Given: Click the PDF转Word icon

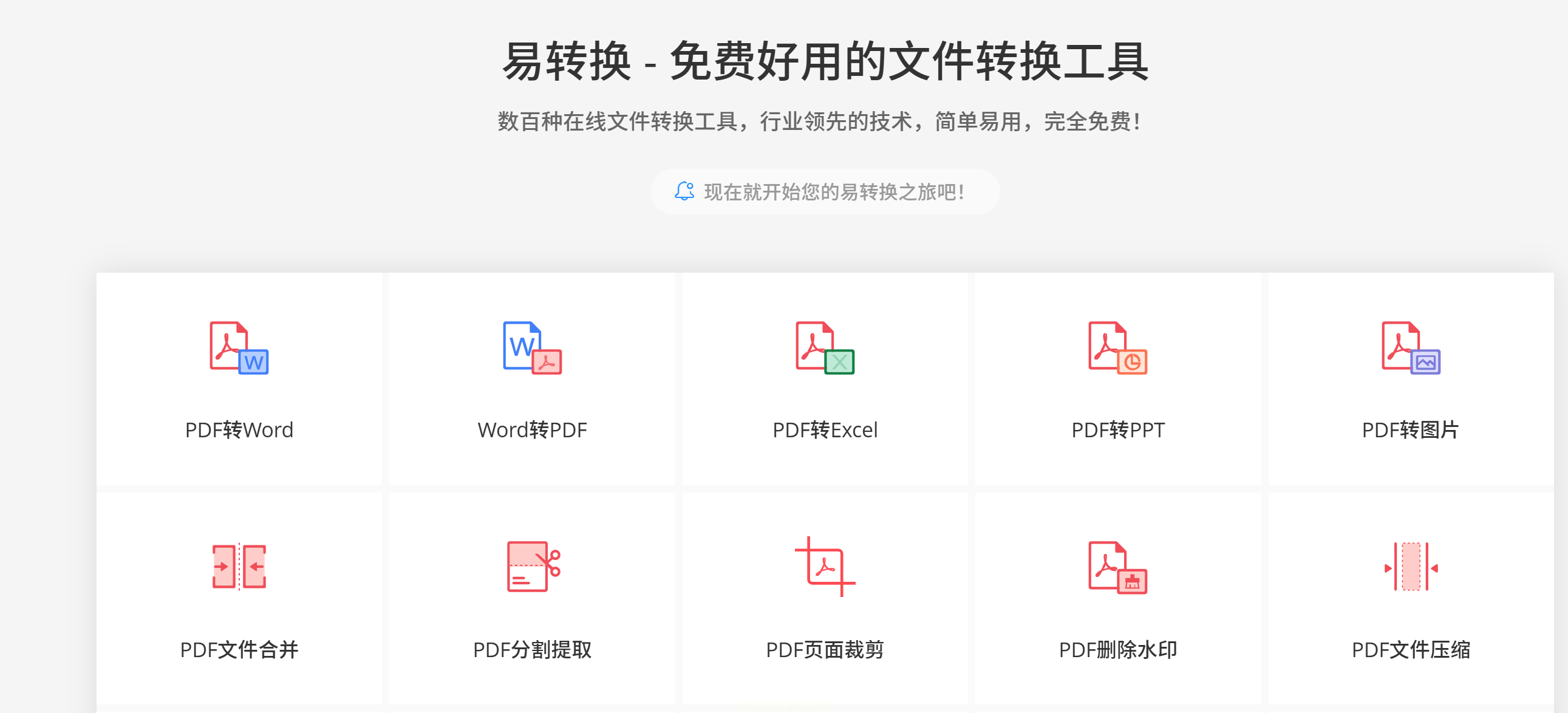Looking at the screenshot, I should coord(239,347).
